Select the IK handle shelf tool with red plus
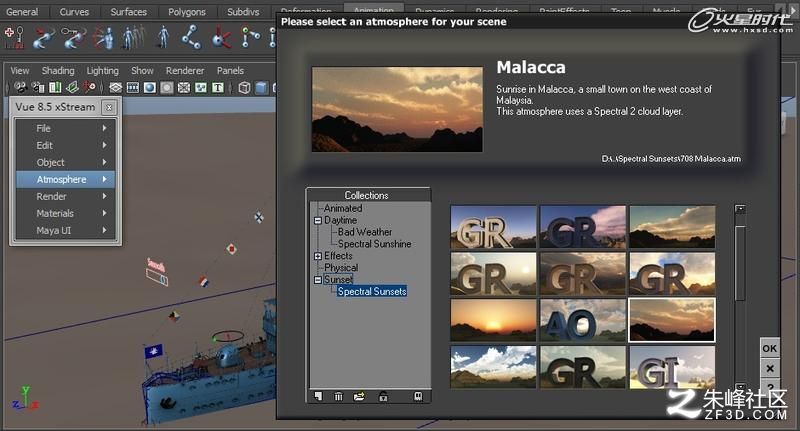The height and width of the screenshot is (431, 800). pyautogui.click(x=14, y=38)
